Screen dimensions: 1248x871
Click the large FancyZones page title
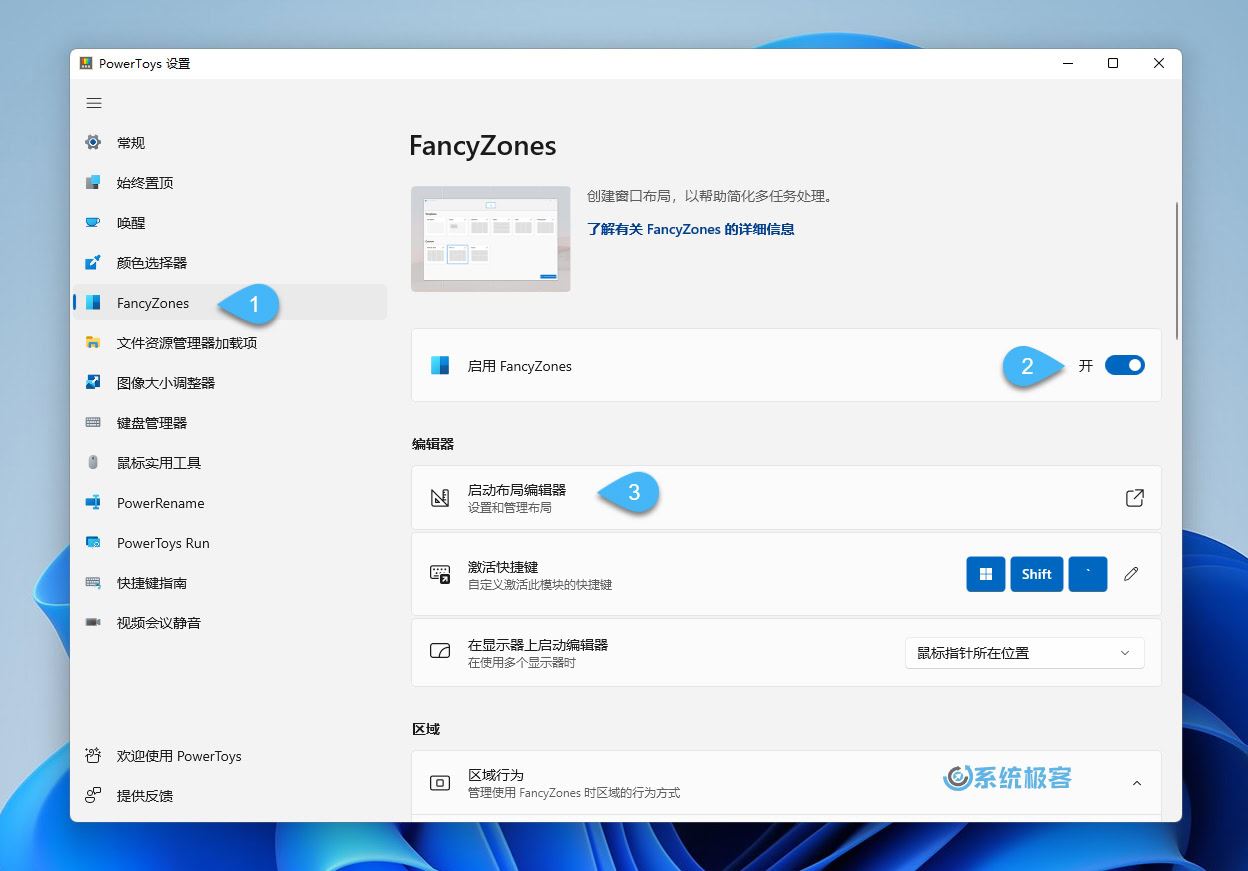483,146
